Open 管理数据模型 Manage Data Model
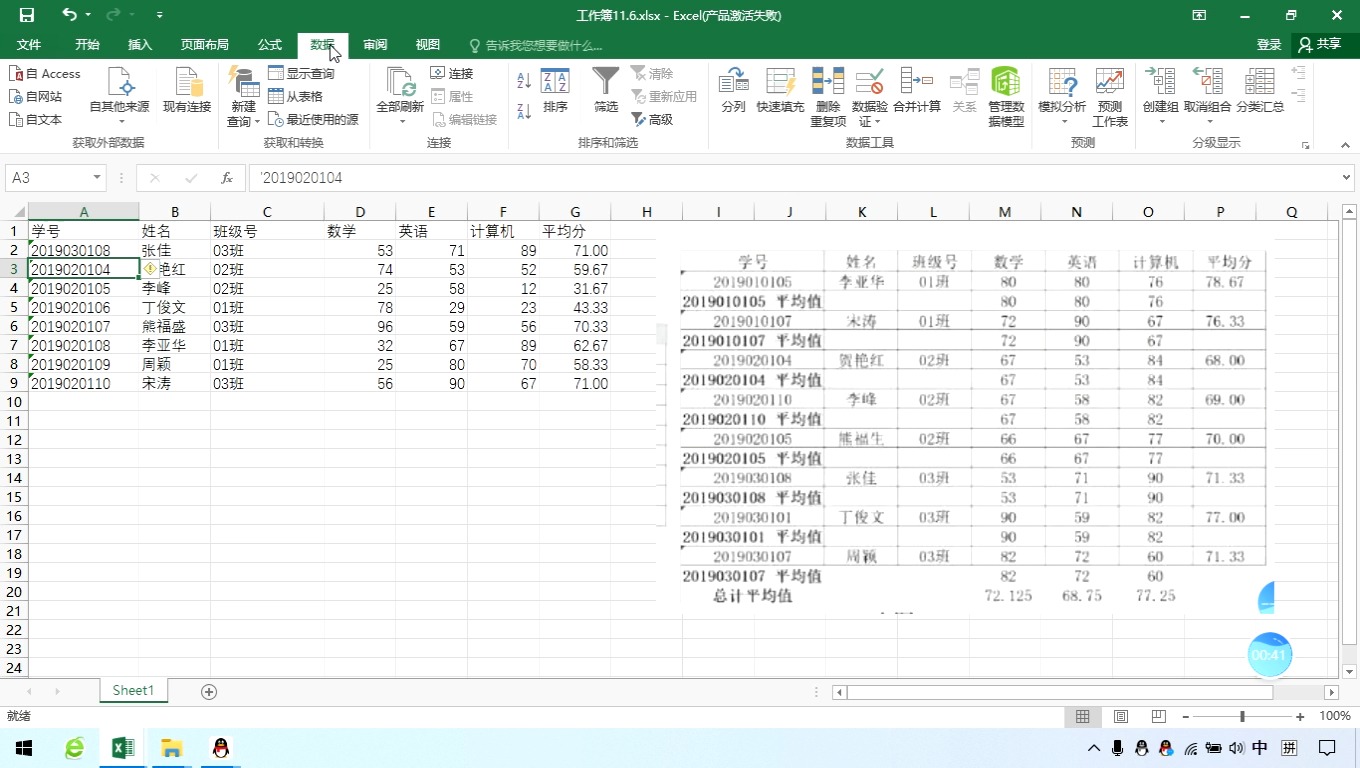The image size is (1360, 768). (1005, 95)
